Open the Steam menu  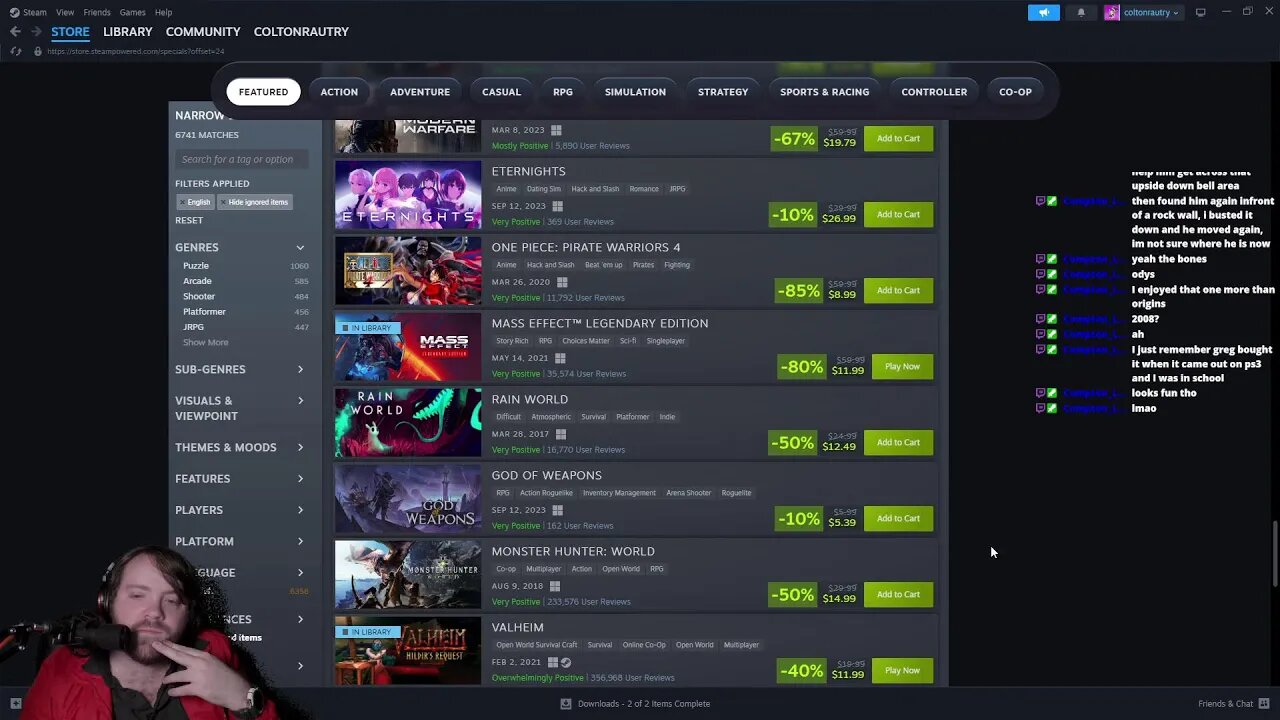click(35, 12)
